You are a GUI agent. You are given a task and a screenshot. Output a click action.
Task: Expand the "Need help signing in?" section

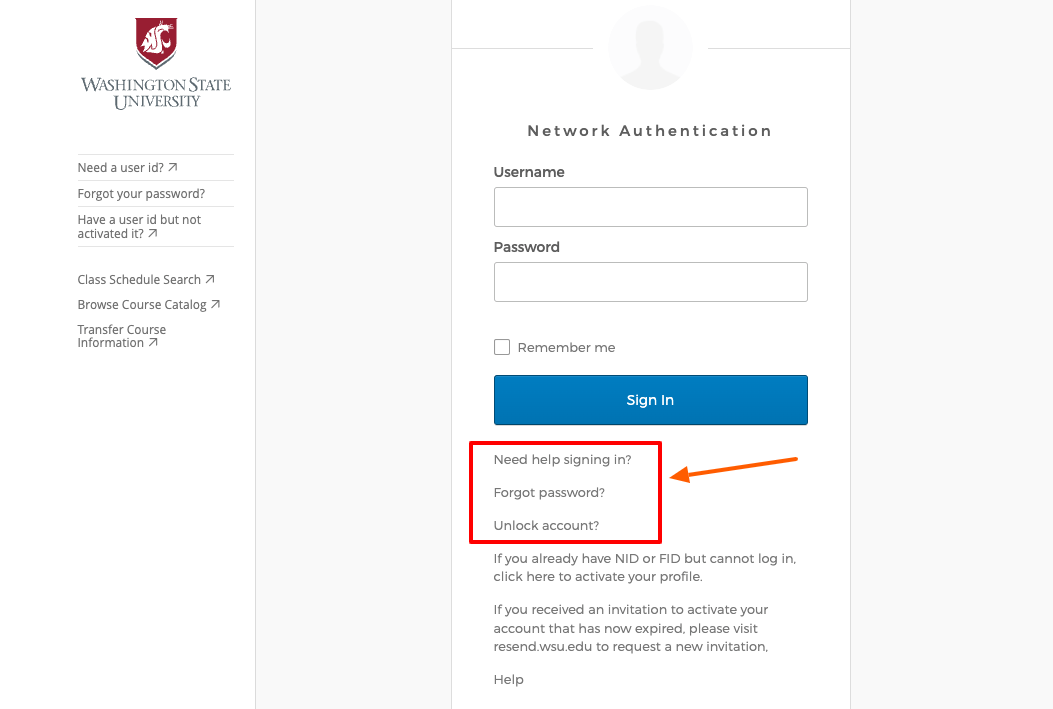[x=562, y=459]
